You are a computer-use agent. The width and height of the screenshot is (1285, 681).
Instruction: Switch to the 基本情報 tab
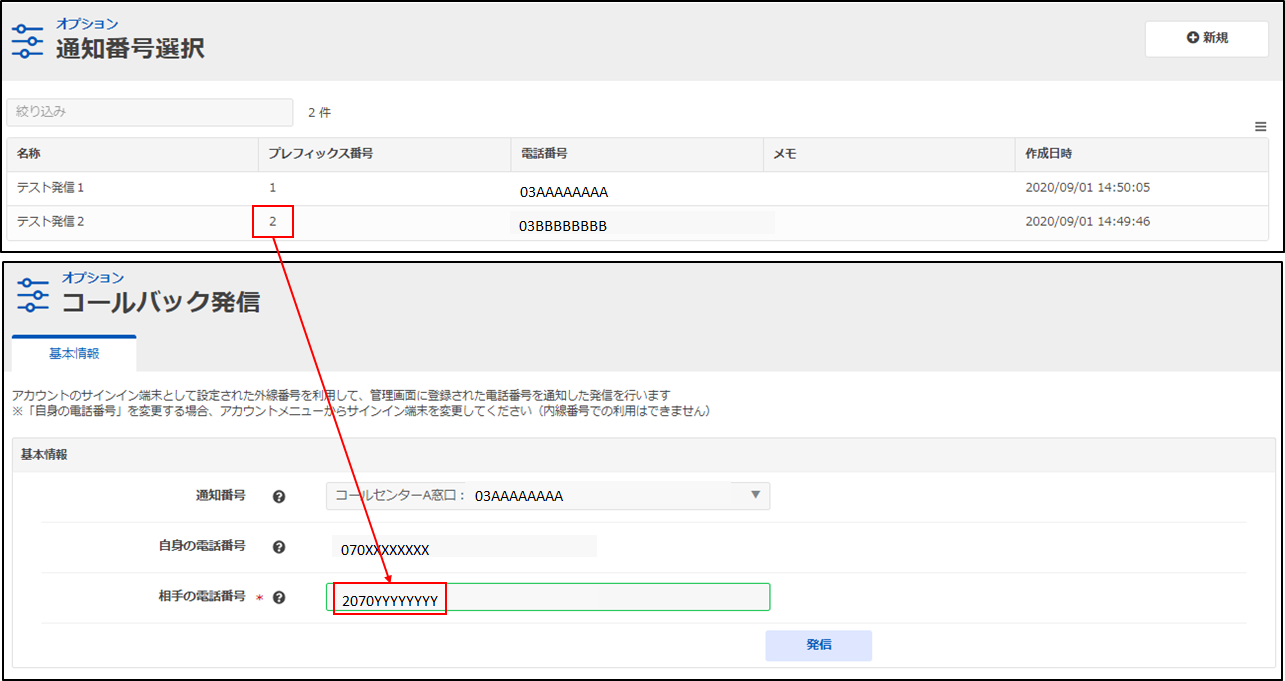[x=74, y=354]
